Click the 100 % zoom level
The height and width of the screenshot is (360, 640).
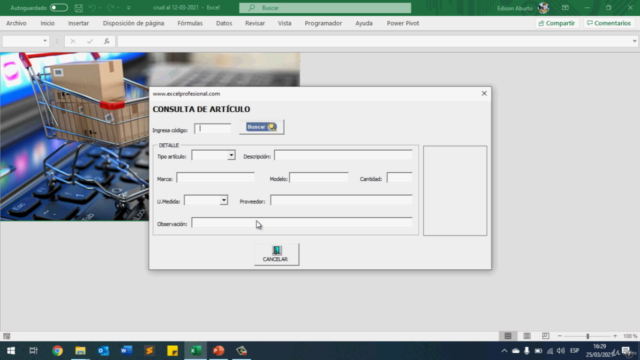tap(630, 336)
